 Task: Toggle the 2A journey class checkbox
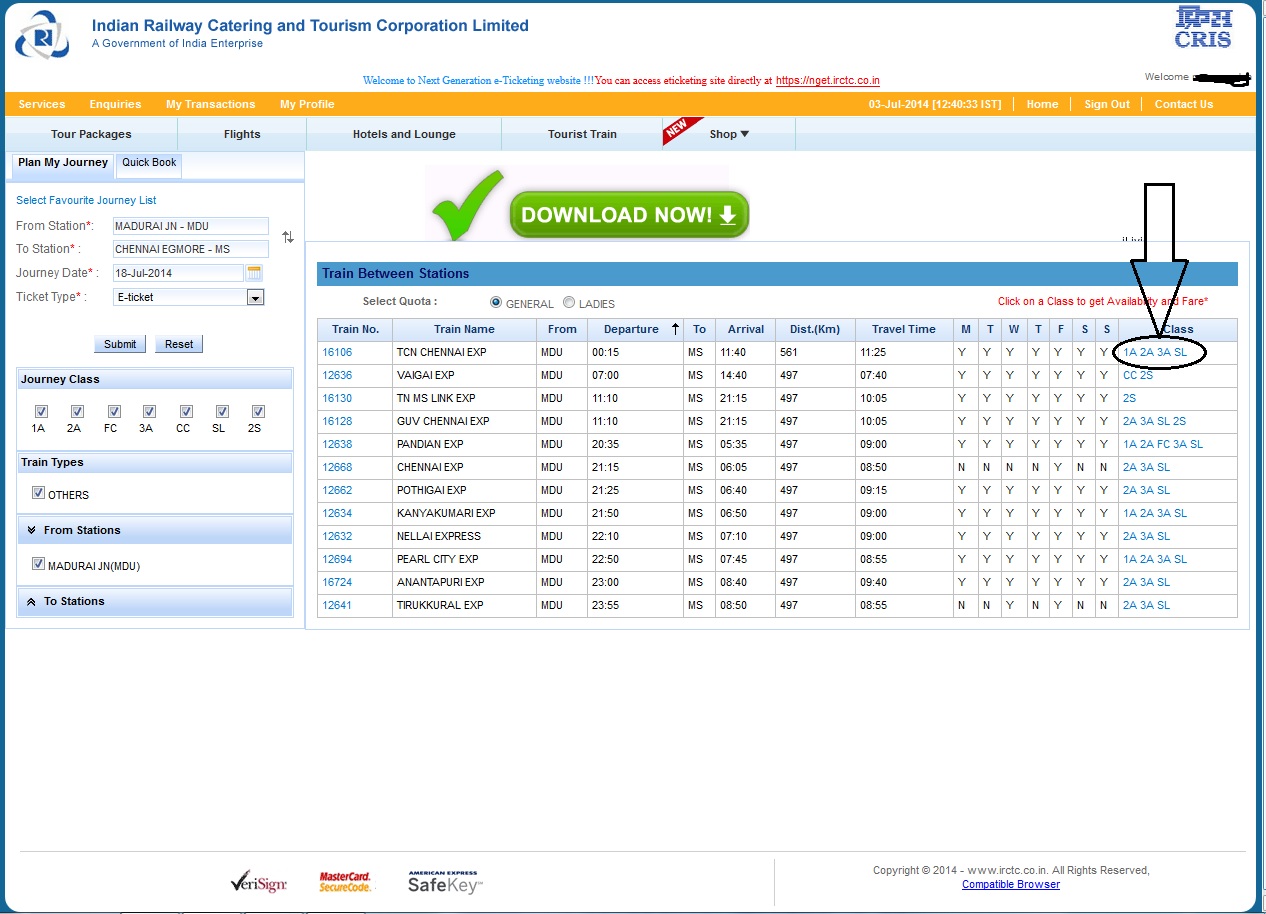77,411
